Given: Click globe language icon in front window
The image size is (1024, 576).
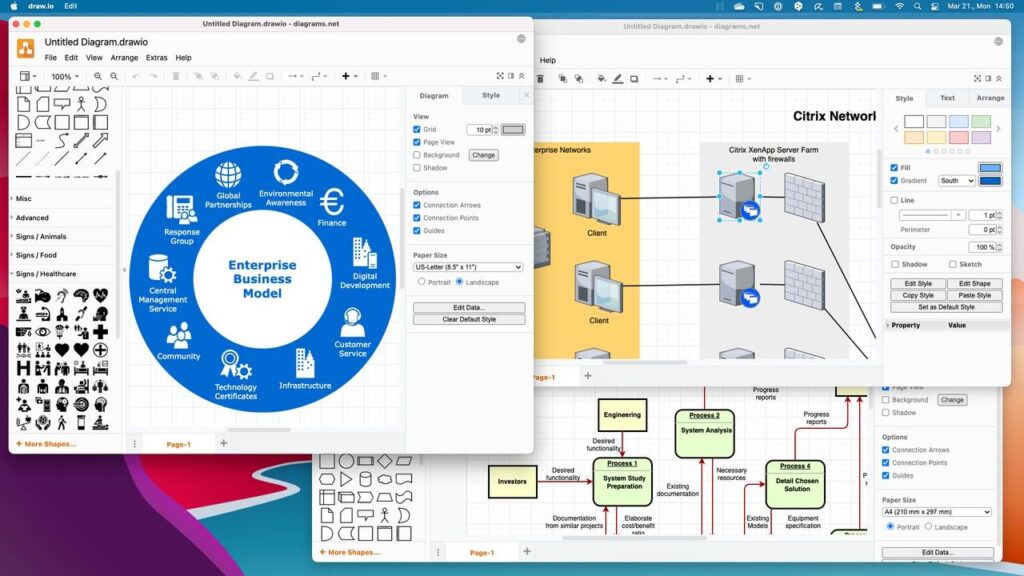Looking at the screenshot, I should (521, 39).
